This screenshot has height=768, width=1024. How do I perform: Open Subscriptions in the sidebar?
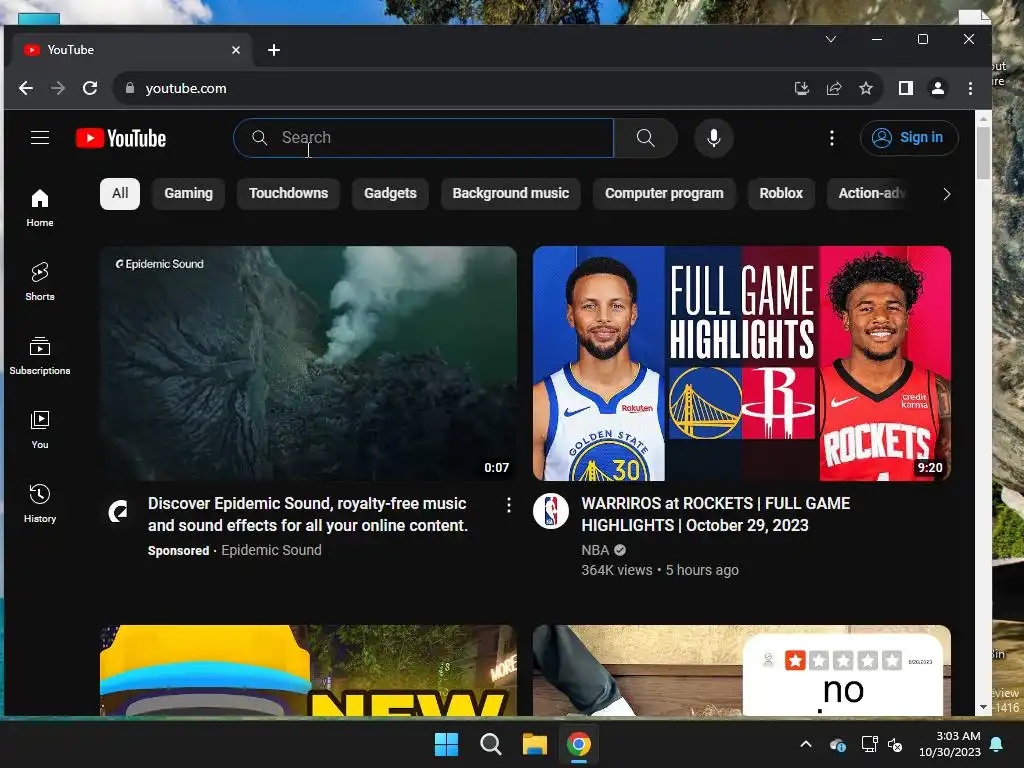pyautogui.click(x=40, y=356)
